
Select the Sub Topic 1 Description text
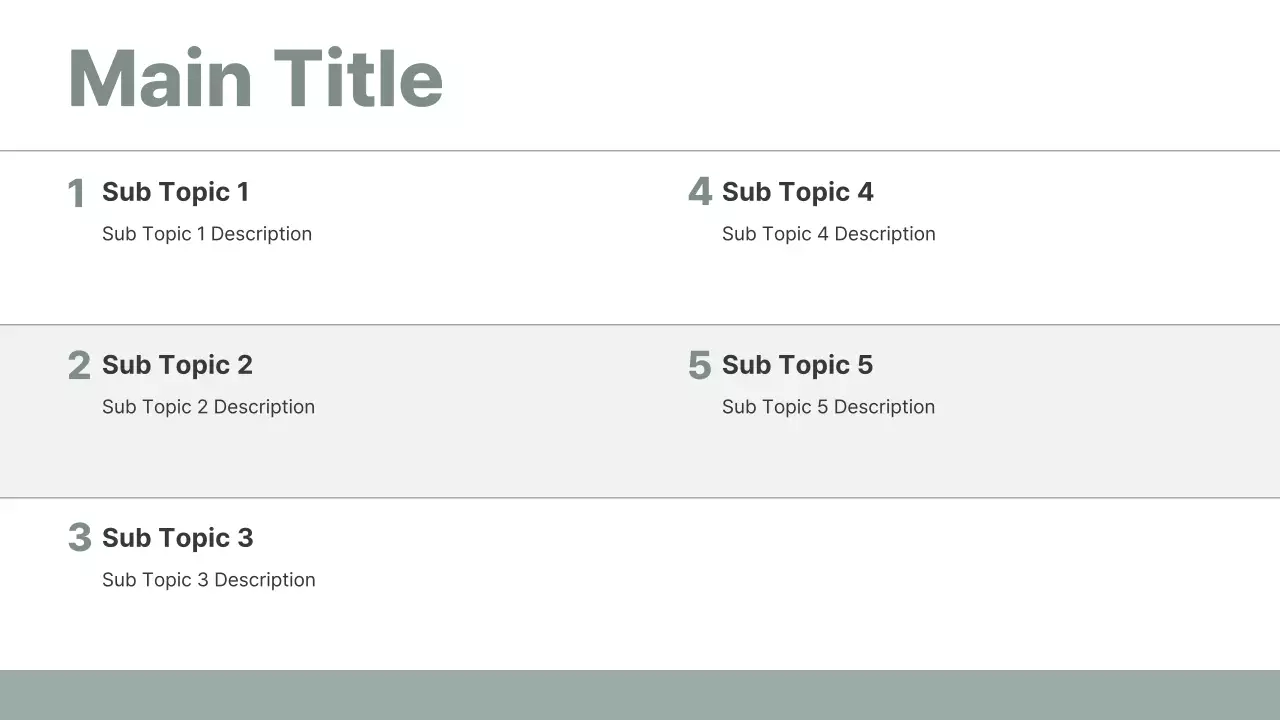point(207,234)
